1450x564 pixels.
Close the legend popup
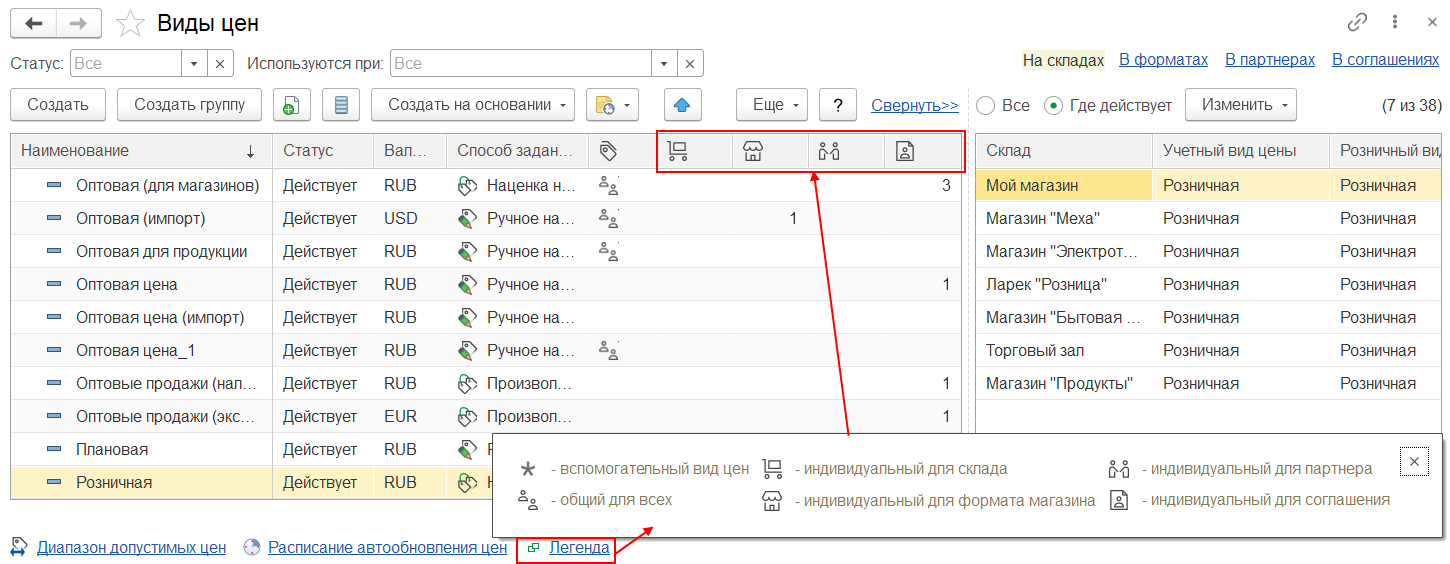pos(1413,461)
